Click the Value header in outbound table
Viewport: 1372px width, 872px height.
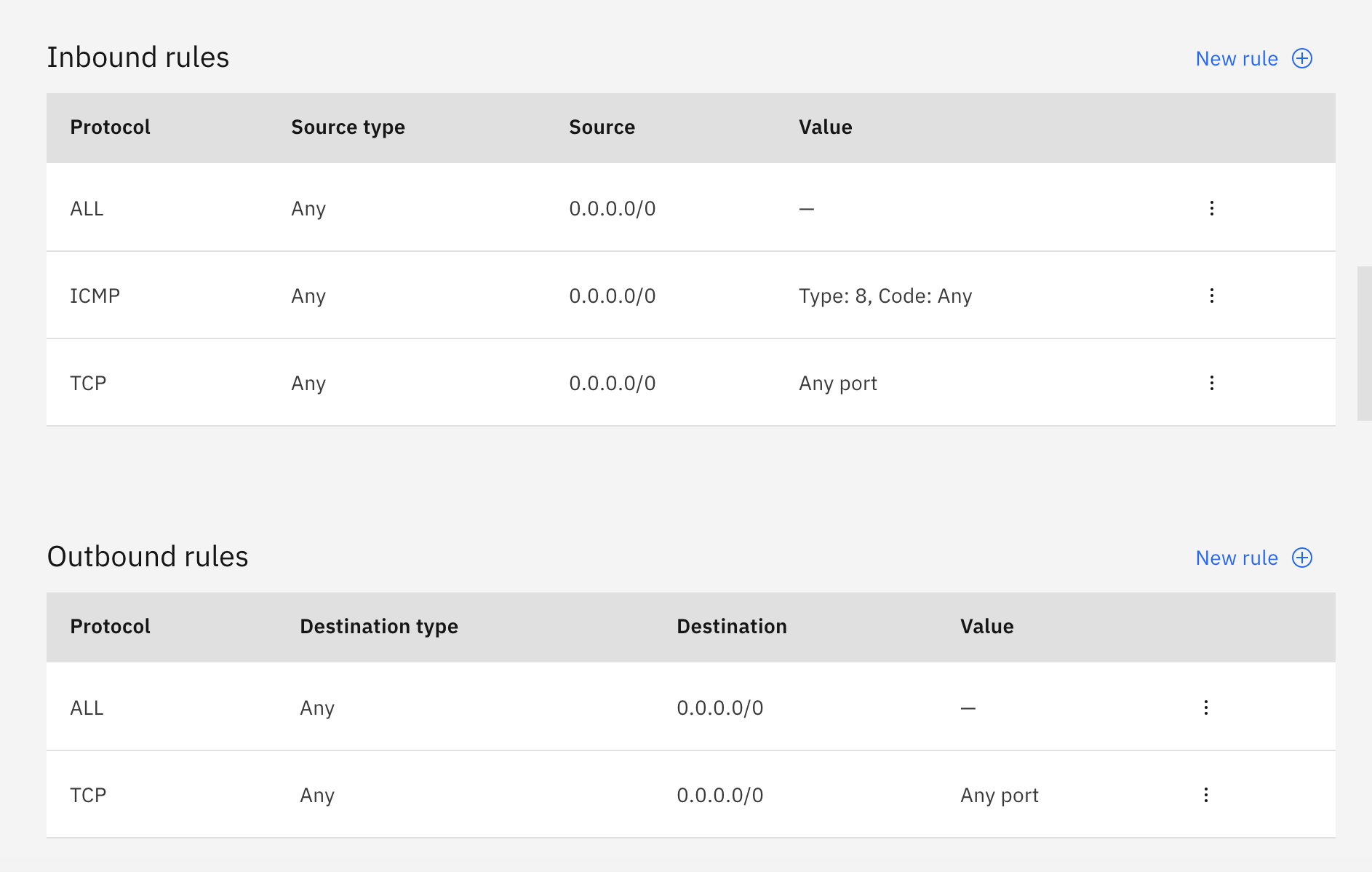click(x=986, y=626)
